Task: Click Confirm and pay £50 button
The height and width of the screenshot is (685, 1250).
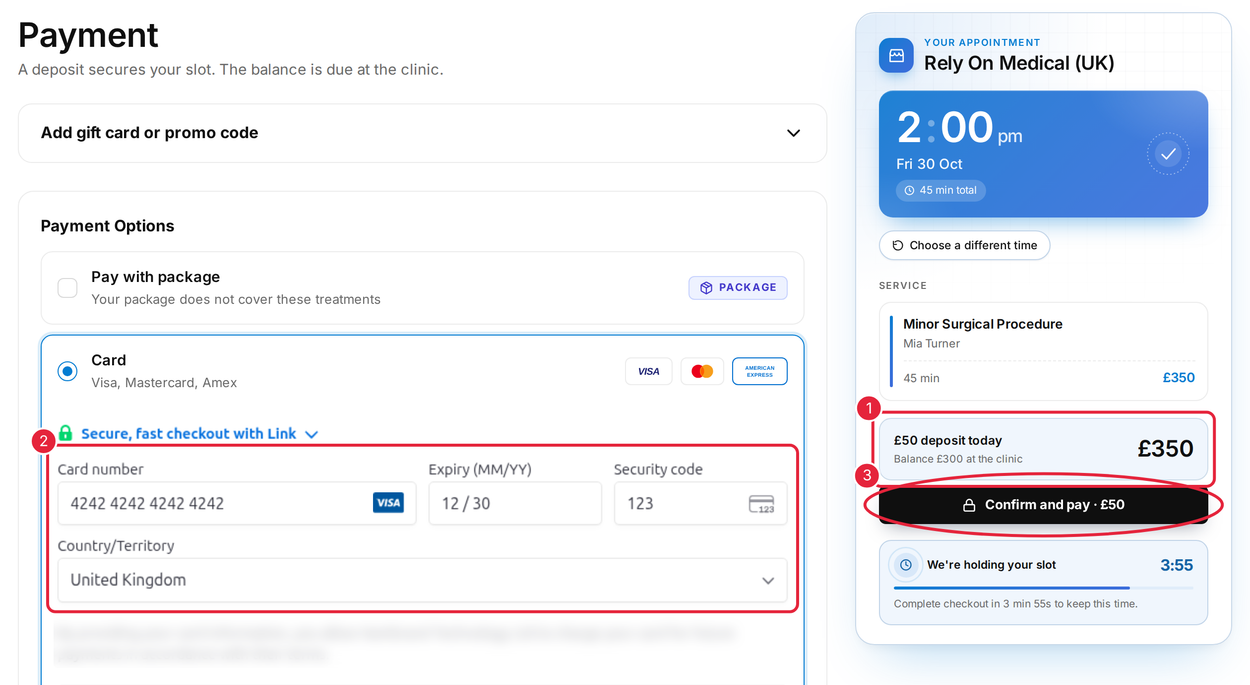Action: (1043, 505)
